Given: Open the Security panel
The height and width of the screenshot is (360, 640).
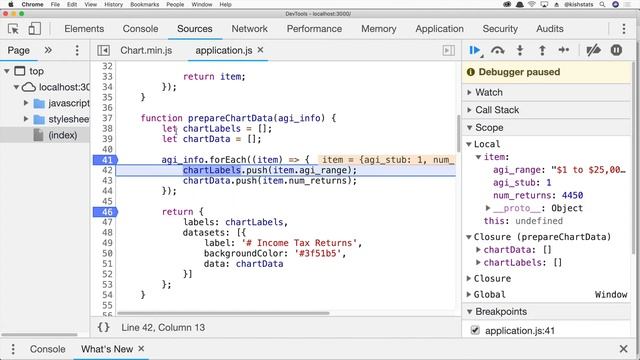Looking at the screenshot, I should coord(500,29).
